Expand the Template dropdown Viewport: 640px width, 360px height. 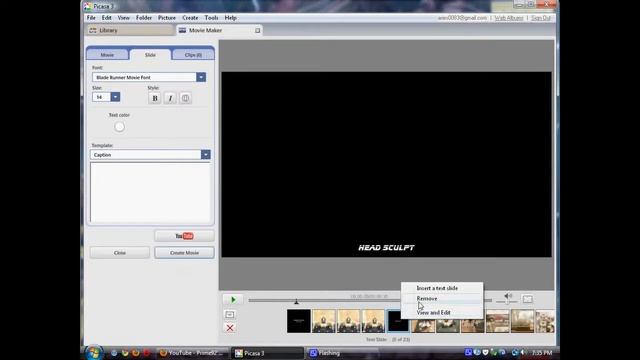coord(205,155)
